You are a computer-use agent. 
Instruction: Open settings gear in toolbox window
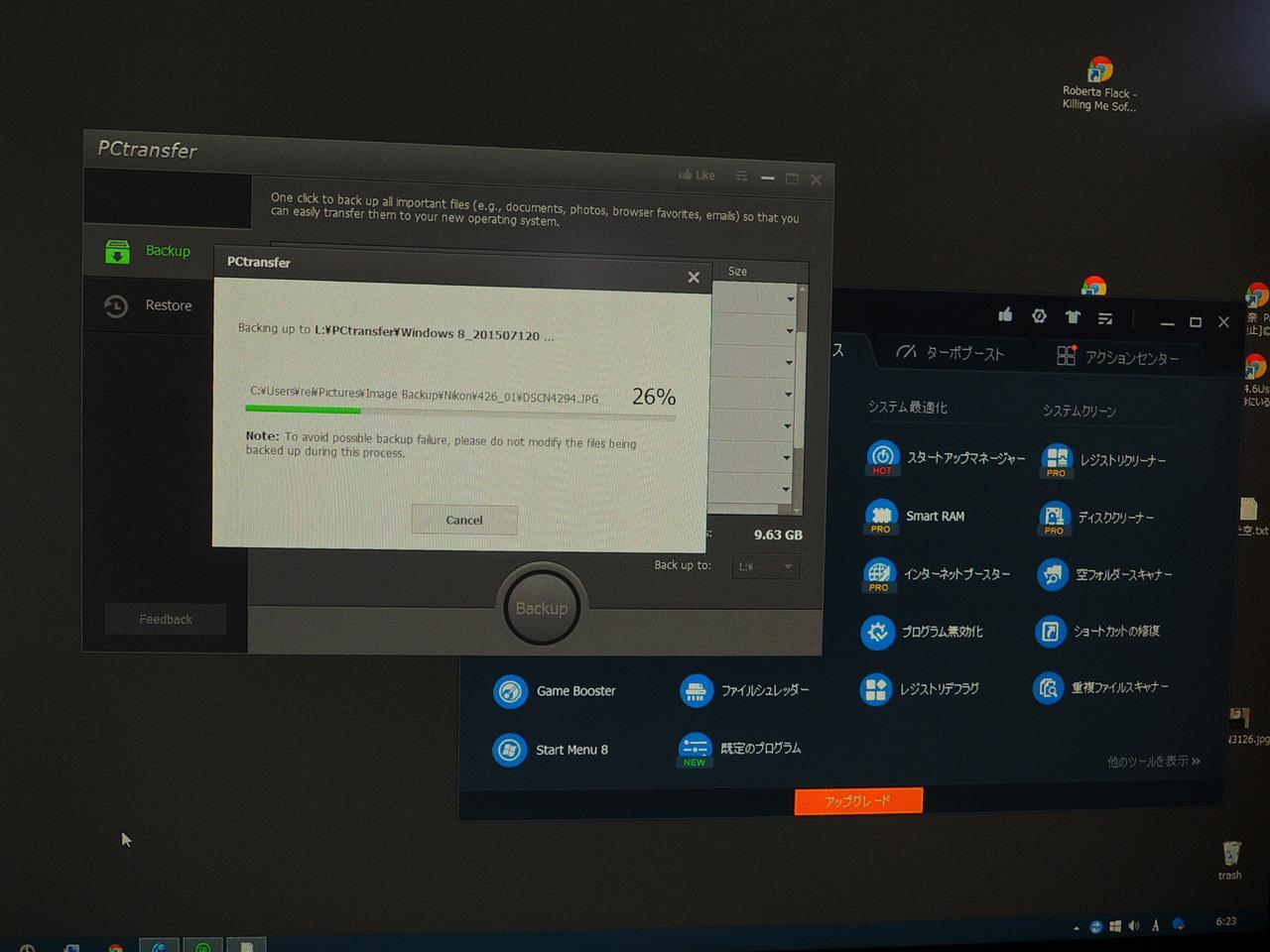[x=1039, y=315]
